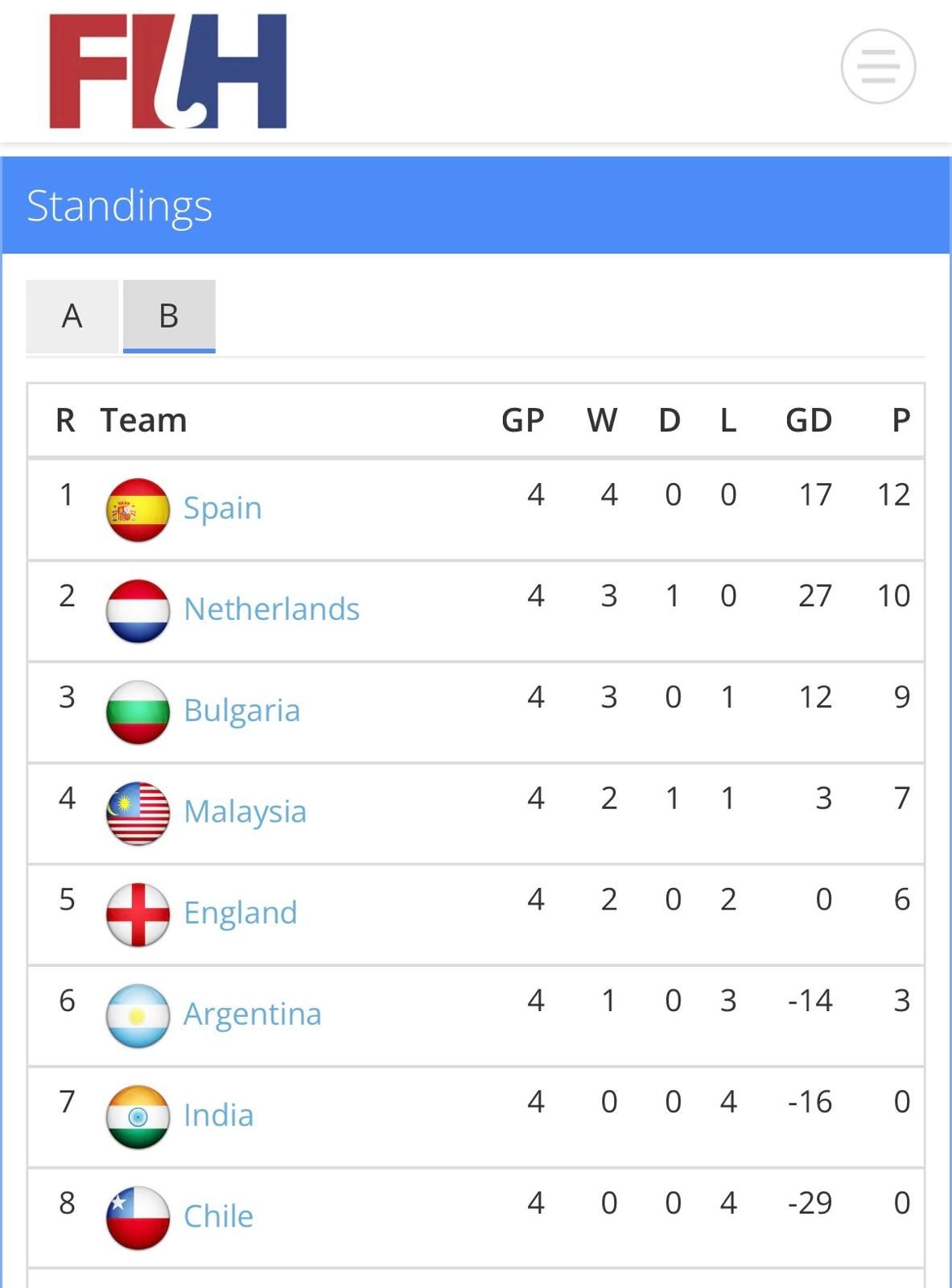Screen dimensions: 952x1288
Task: Select the pool B tab
Action: point(169,316)
